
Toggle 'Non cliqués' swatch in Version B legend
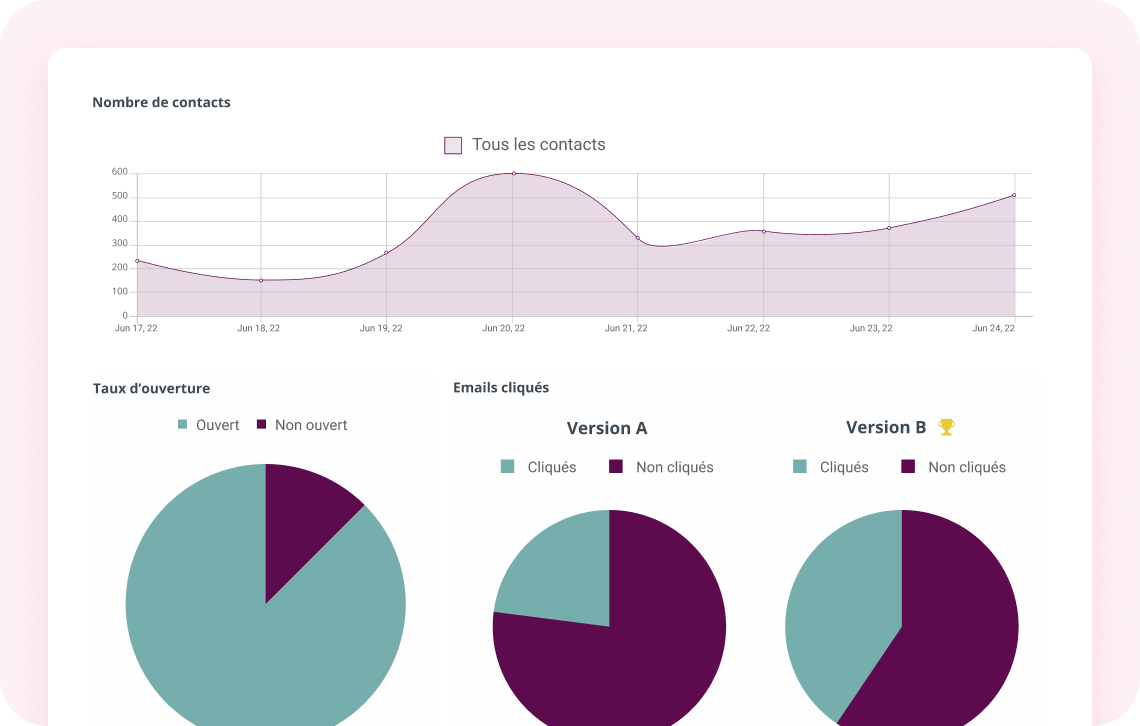(x=908, y=467)
